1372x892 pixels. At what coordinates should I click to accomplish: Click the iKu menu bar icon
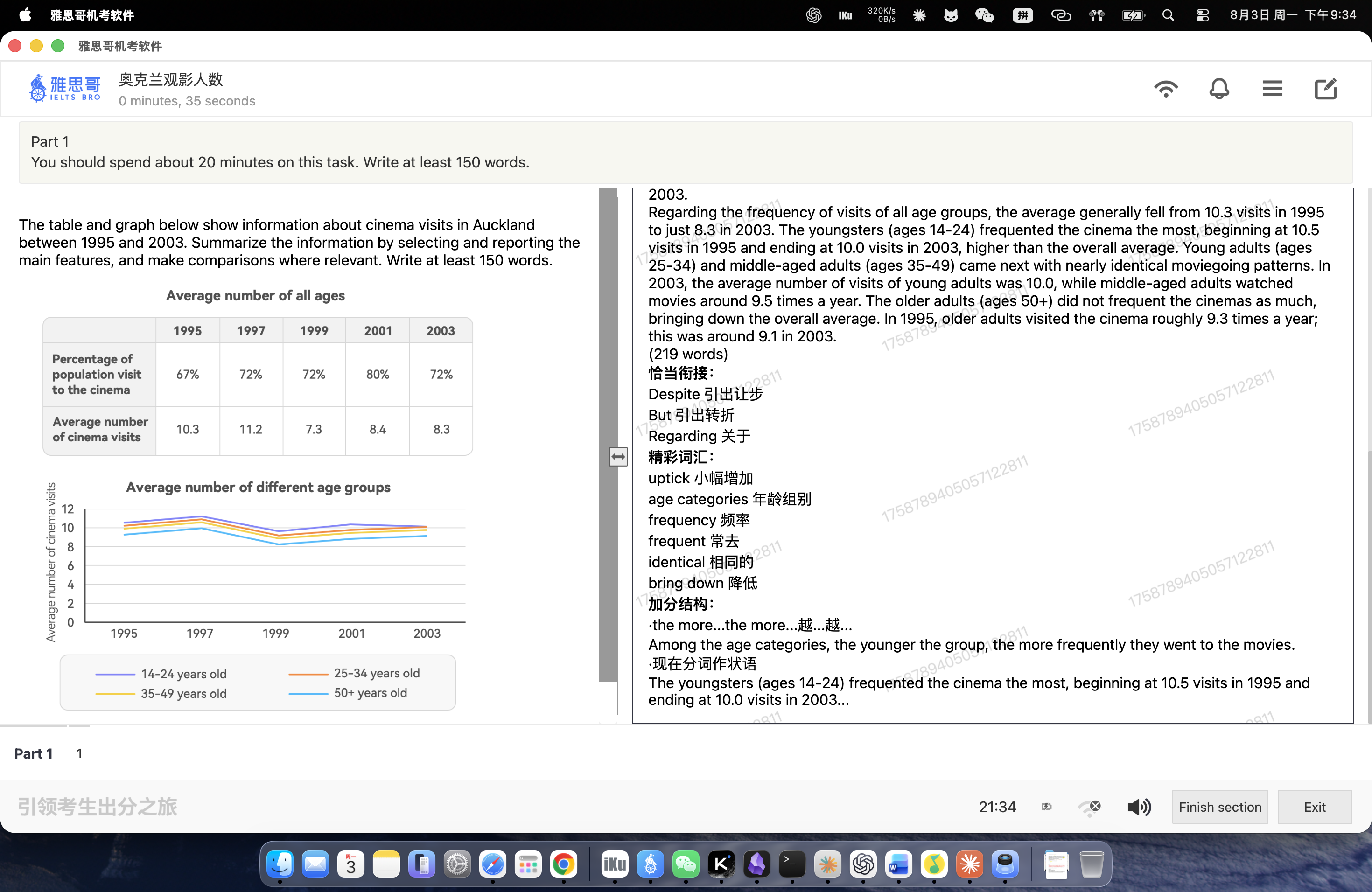pos(845,15)
